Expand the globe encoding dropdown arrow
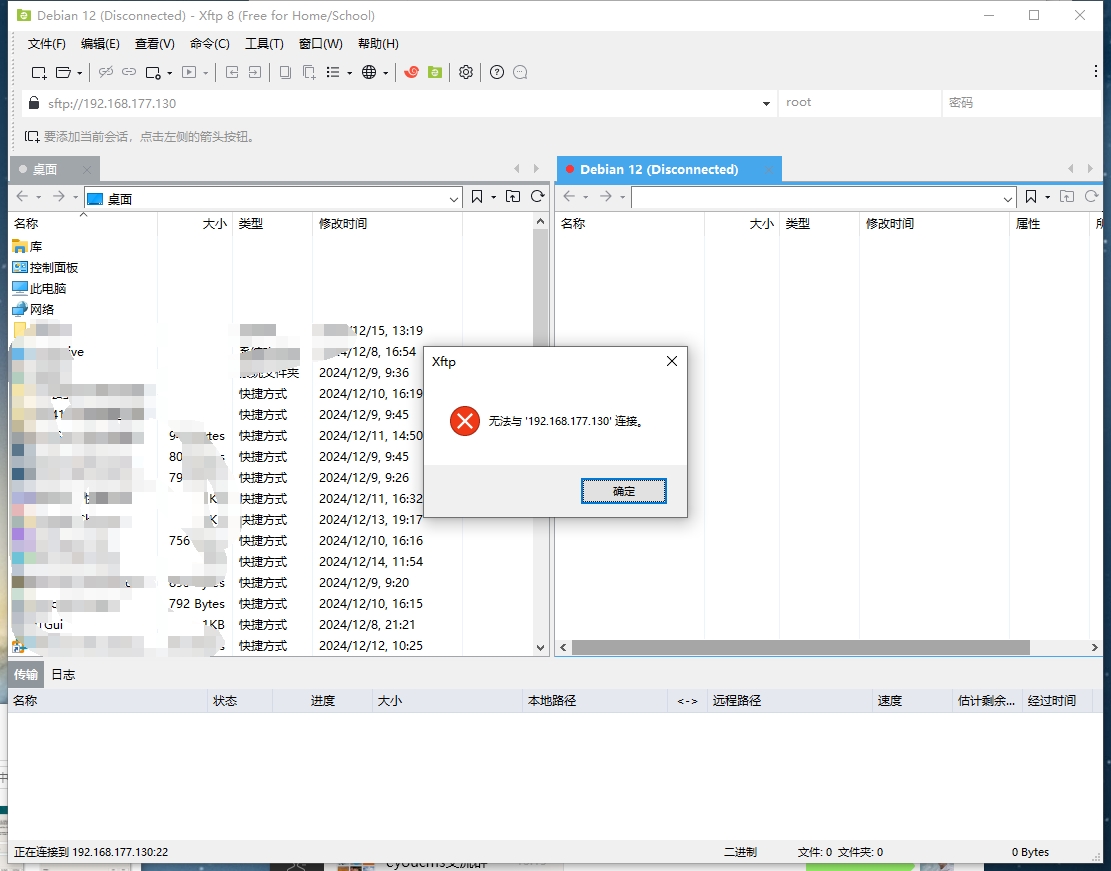 pyautogui.click(x=384, y=72)
